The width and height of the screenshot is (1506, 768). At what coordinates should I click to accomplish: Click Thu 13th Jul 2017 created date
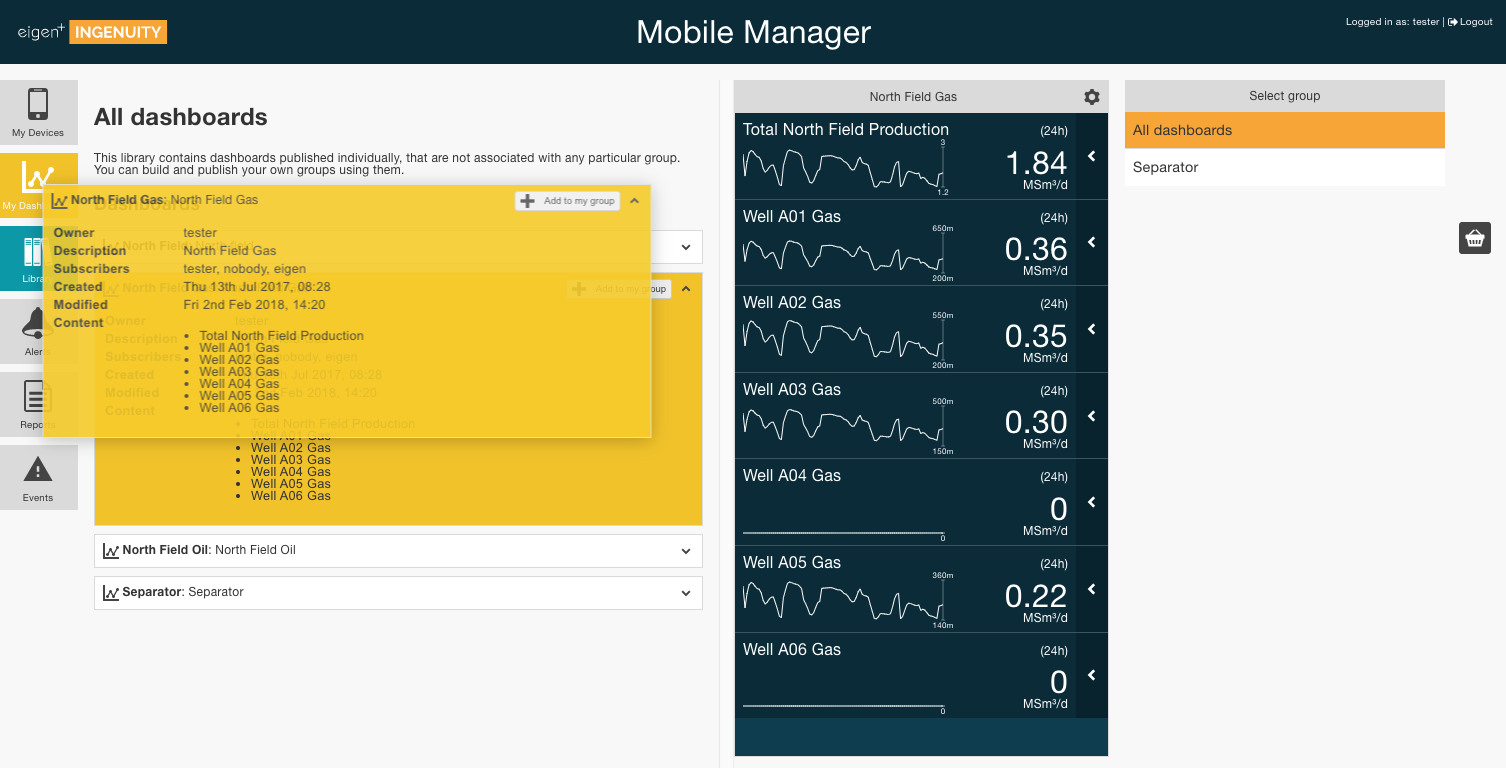click(x=257, y=287)
